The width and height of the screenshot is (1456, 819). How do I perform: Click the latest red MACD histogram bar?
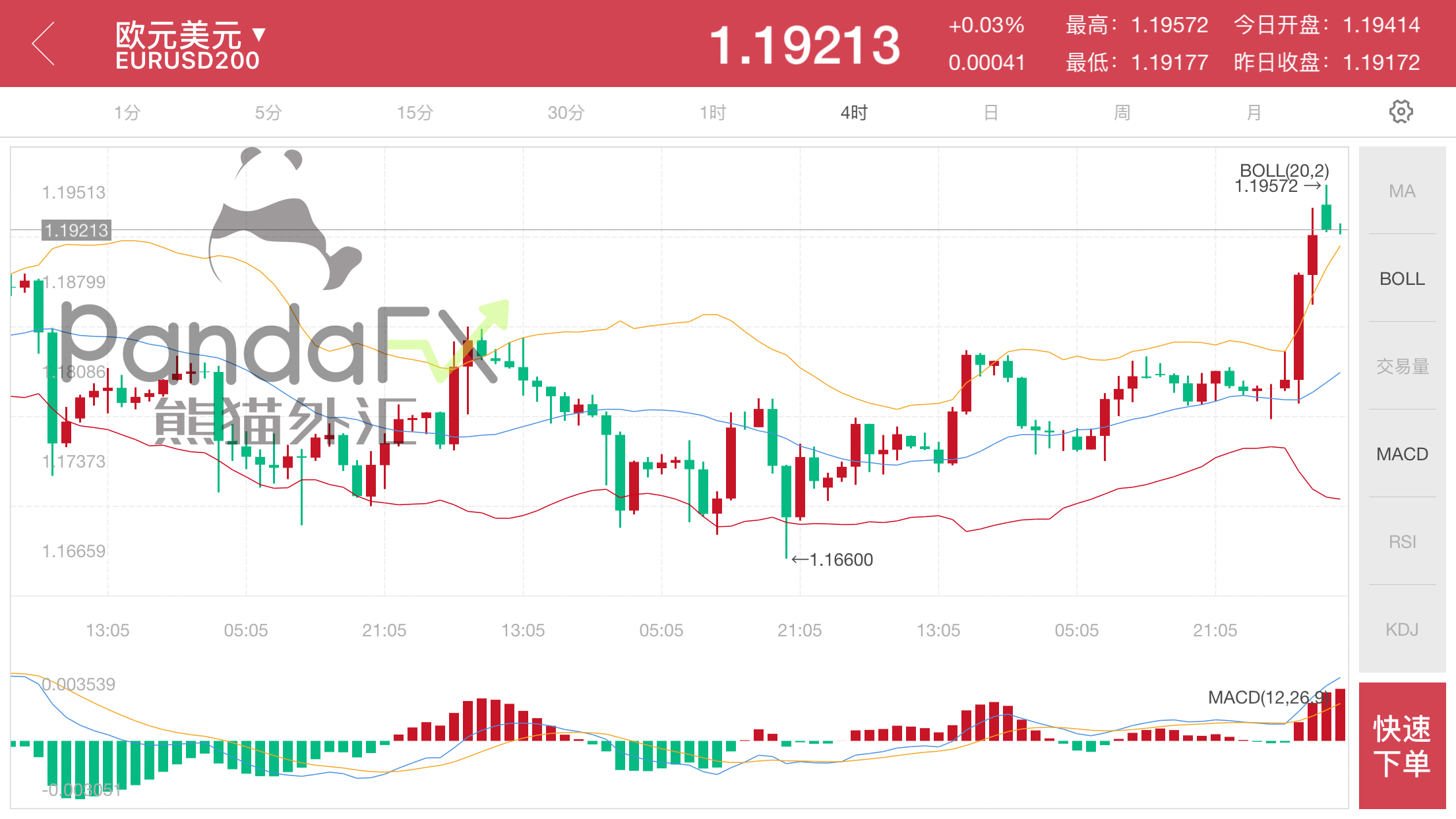(x=1340, y=715)
